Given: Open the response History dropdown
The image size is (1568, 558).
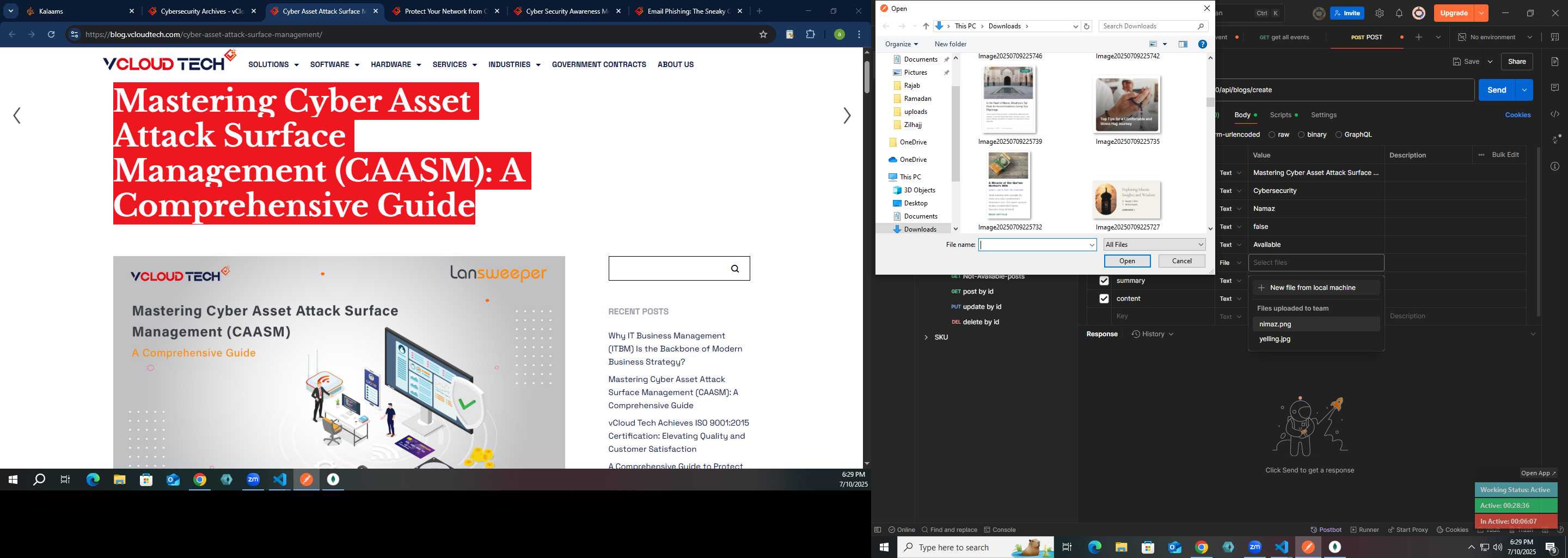Looking at the screenshot, I should pos(1152,334).
